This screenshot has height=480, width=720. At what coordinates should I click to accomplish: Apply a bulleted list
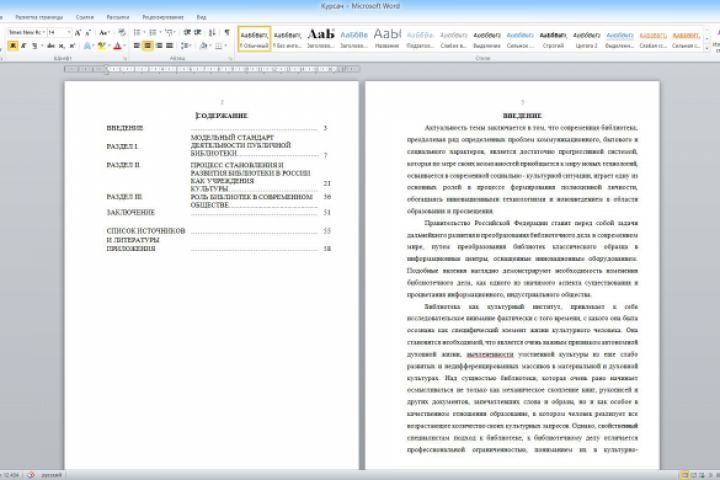click(x=136, y=32)
